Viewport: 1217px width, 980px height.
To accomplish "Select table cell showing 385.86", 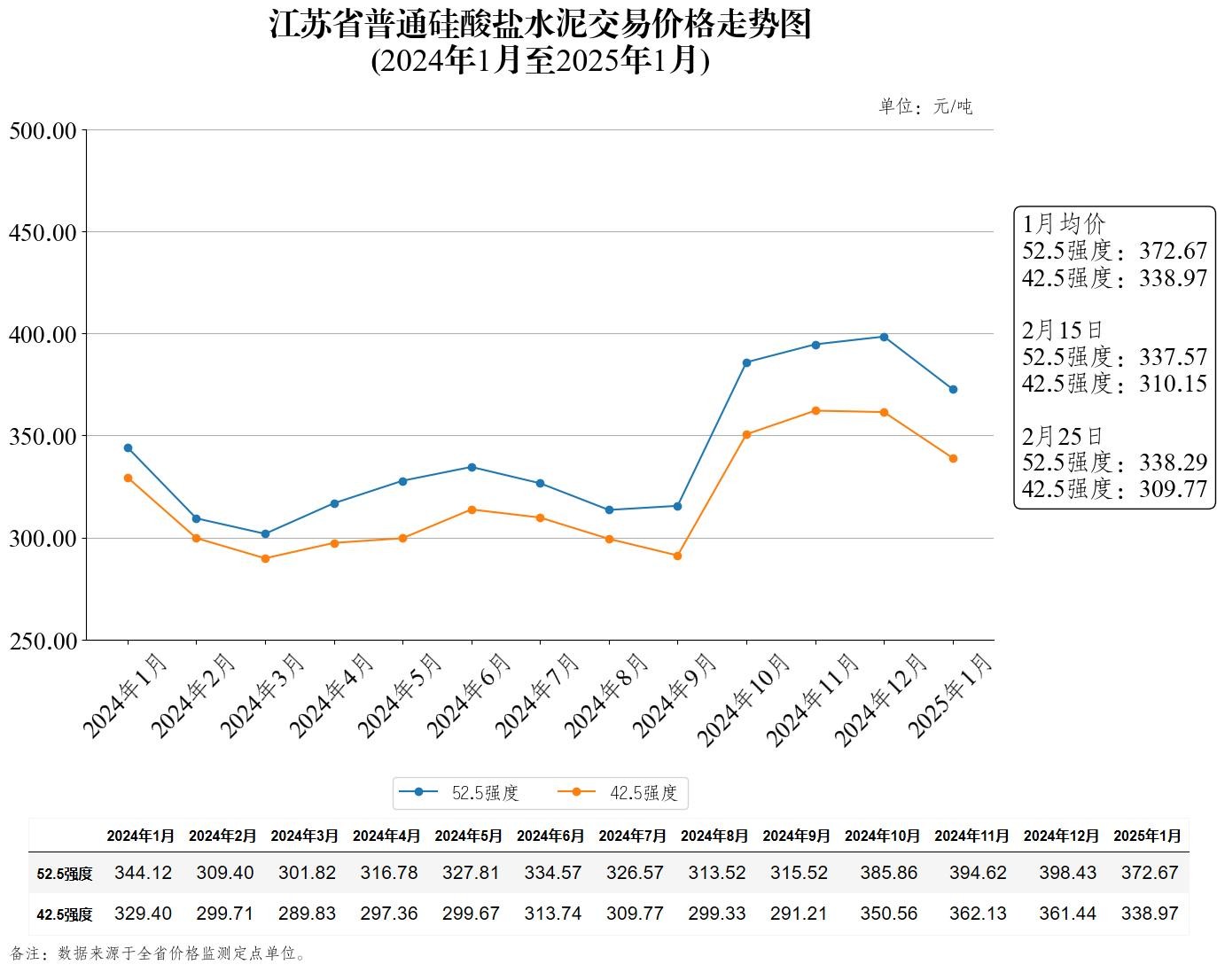I will click(888, 873).
